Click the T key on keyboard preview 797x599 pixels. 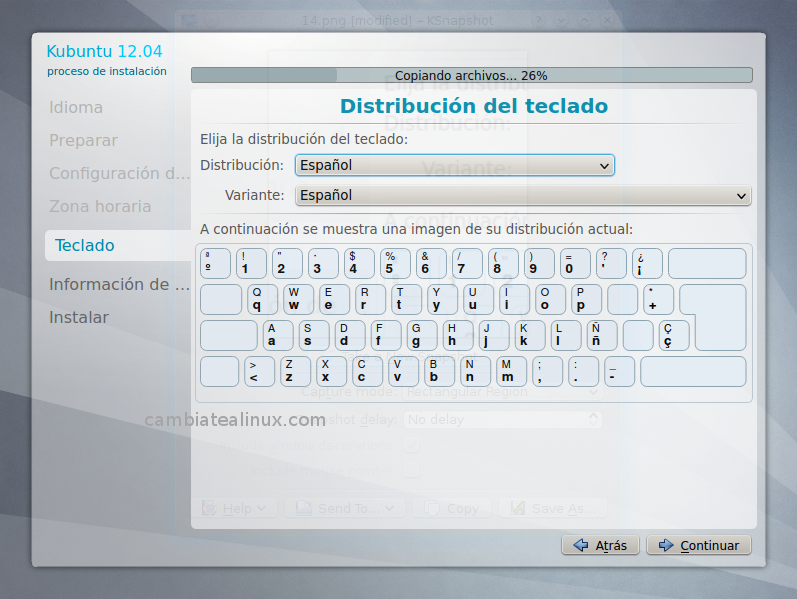click(407, 300)
